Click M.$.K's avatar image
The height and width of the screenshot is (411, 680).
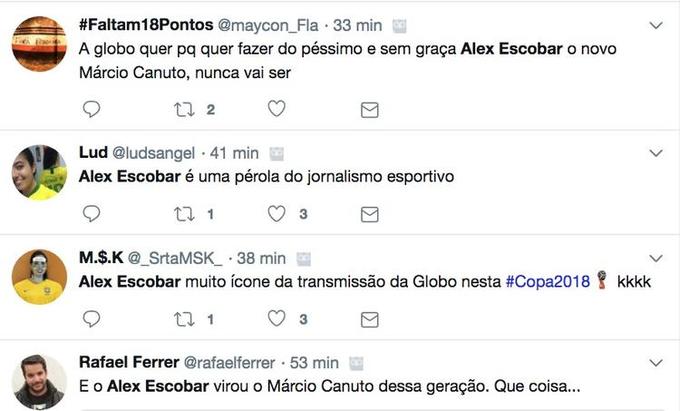pyautogui.click(x=39, y=278)
